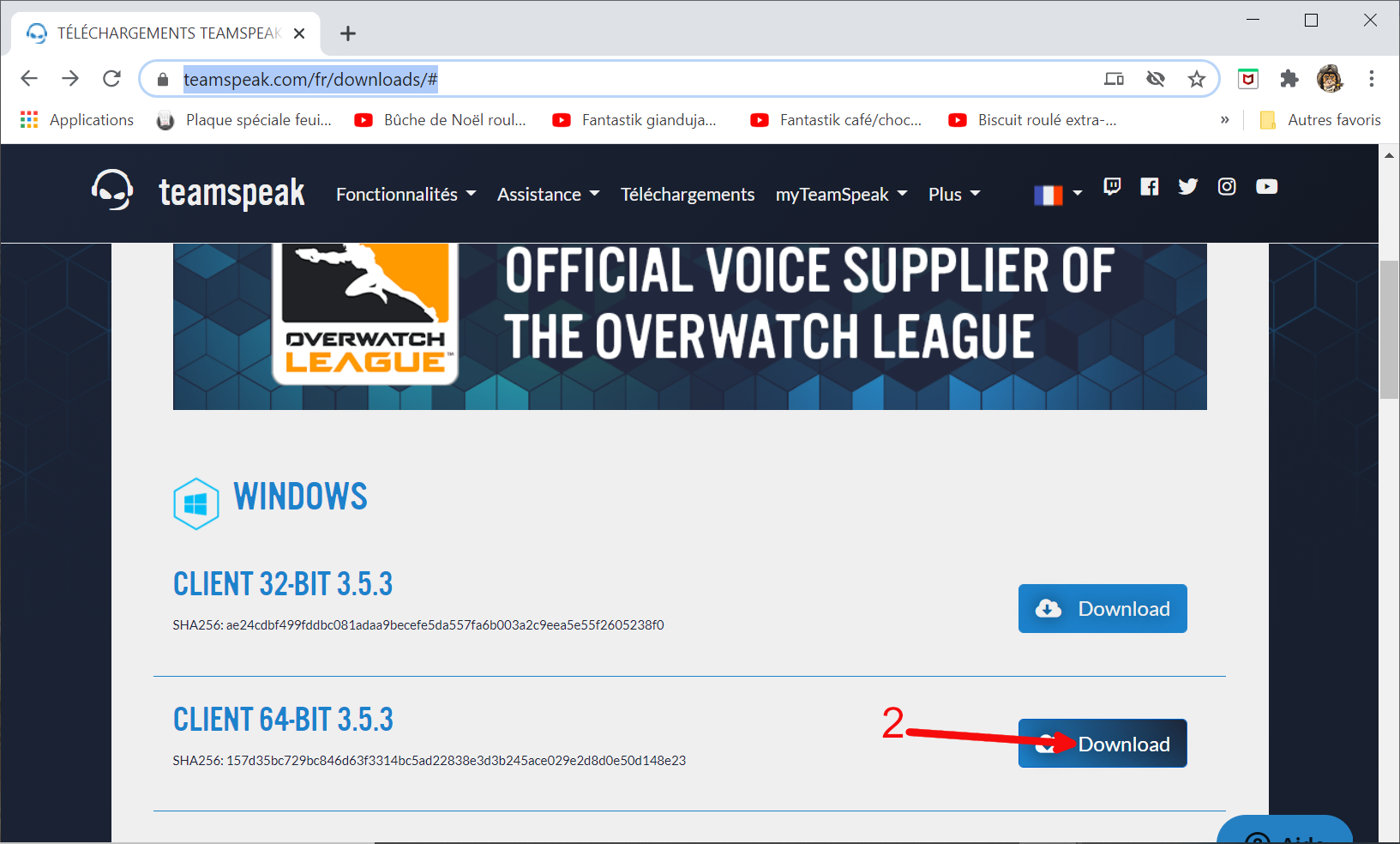1400x844 pixels.
Task: Click the CLIENT 64-BIT 3.5.3 heading
Action: pyautogui.click(x=283, y=720)
